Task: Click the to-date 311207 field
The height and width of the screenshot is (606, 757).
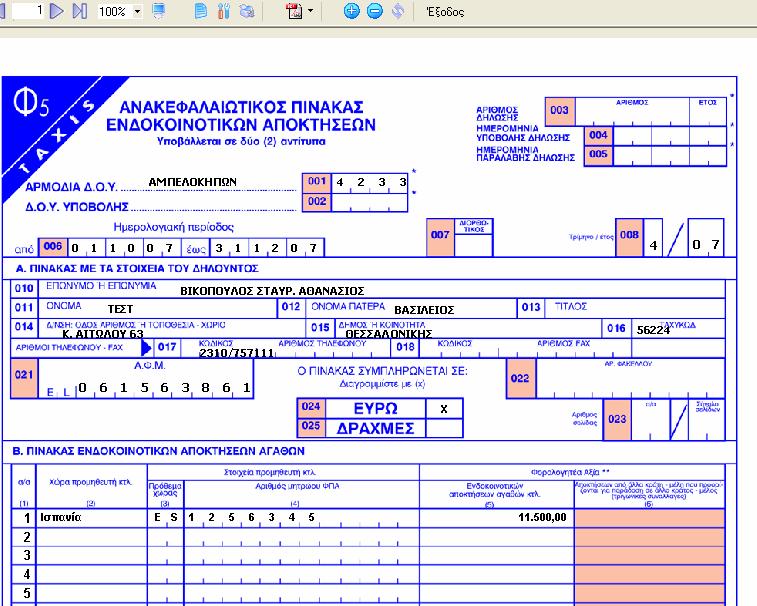Action: (x=267, y=248)
